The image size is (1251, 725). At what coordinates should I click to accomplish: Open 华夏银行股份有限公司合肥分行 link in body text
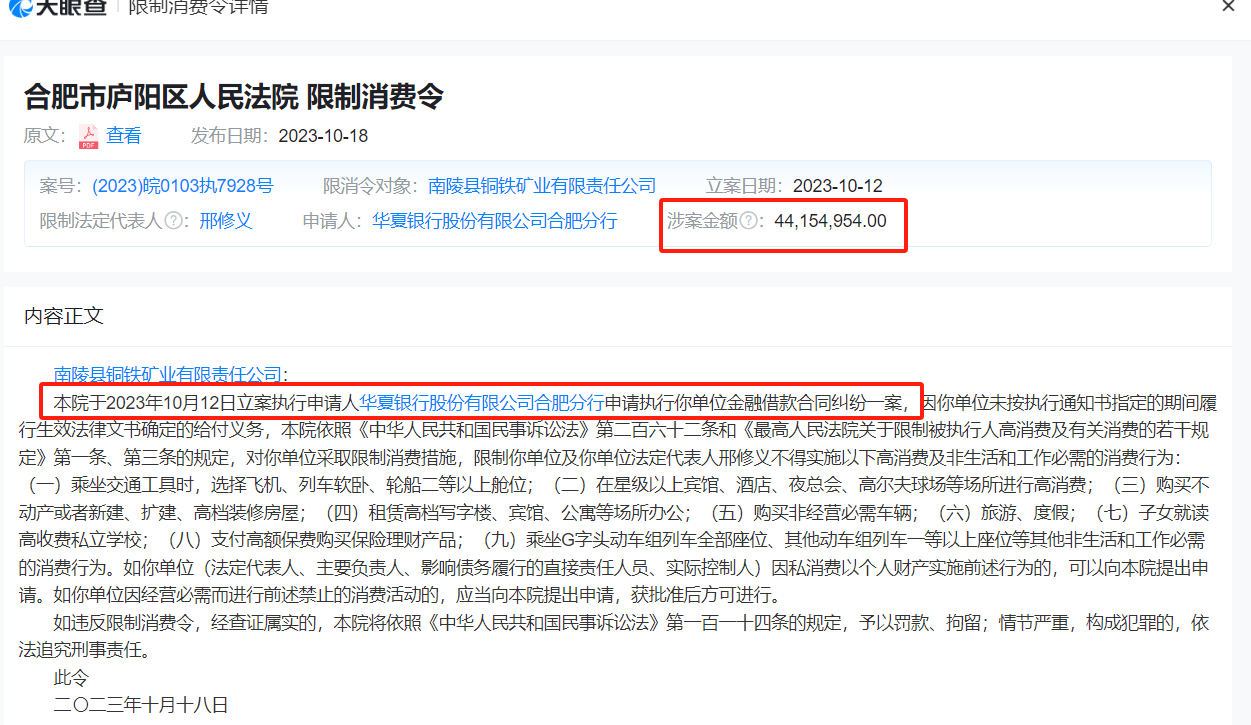coord(482,403)
